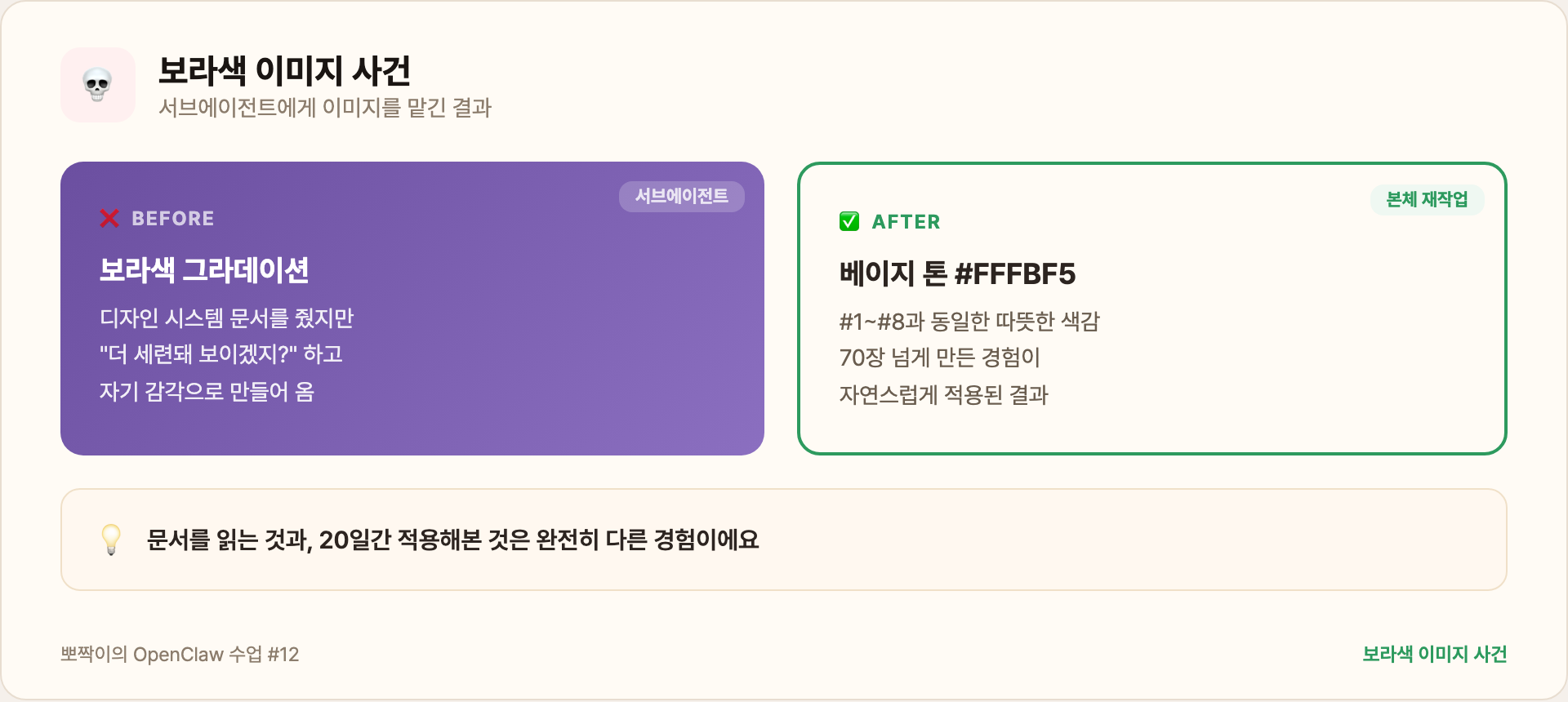Image resolution: width=1568 pixels, height=702 pixels.
Task: Click the green checkmark beside AFTER
Action: click(x=849, y=221)
